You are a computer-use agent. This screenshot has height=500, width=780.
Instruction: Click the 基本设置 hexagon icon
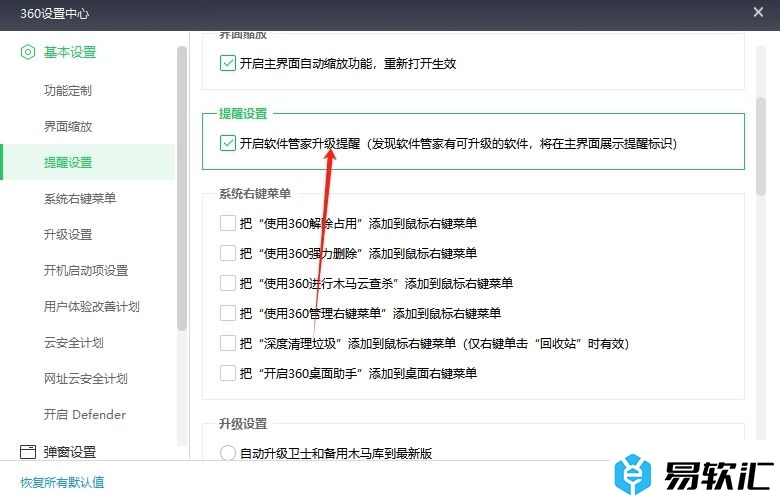point(28,52)
